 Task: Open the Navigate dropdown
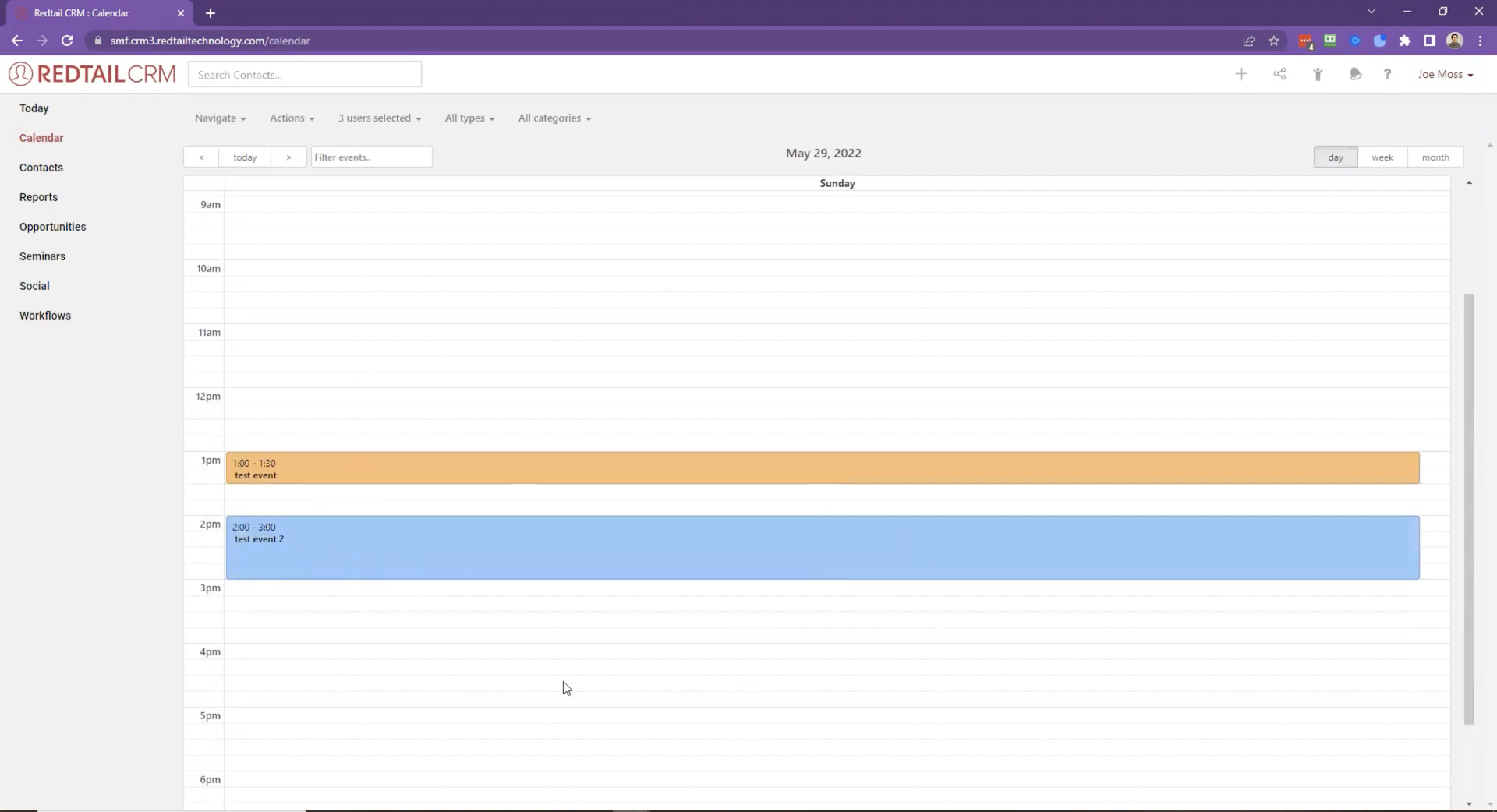[220, 118]
